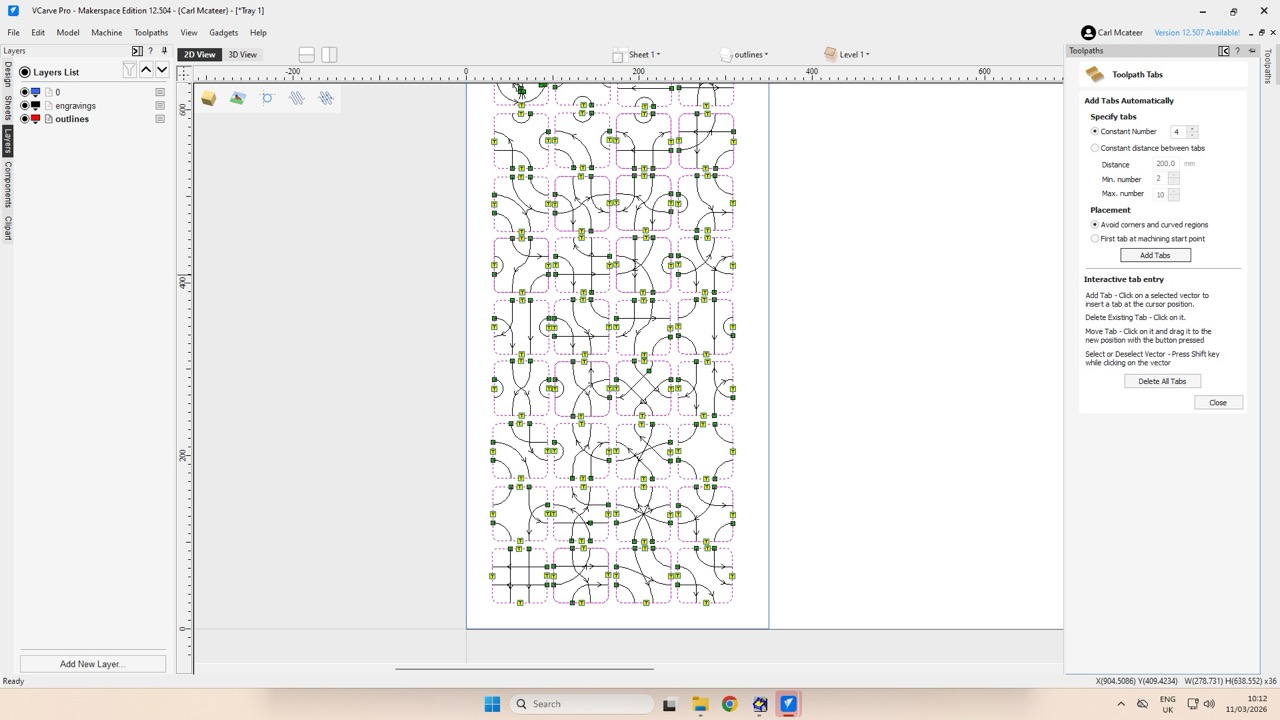Image resolution: width=1280 pixels, height=720 pixels.
Task: Click the ruler origin corner icon
Action: tap(184, 72)
